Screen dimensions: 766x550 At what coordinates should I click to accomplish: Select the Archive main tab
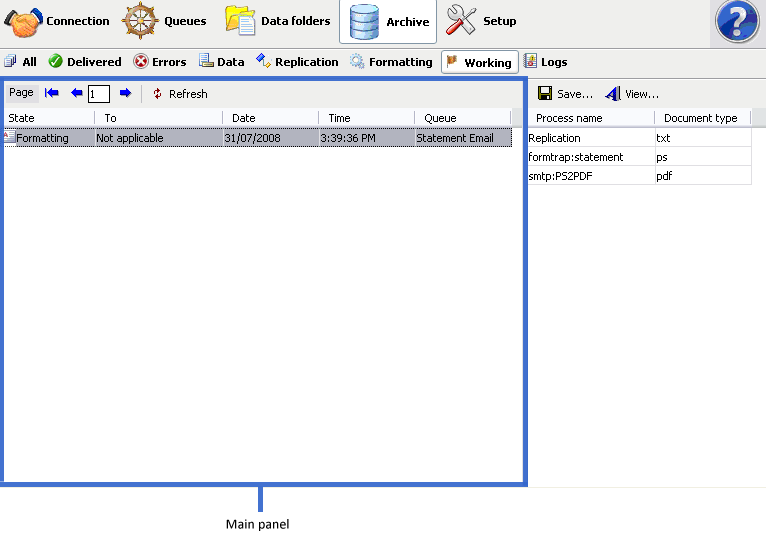[x=388, y=22]
